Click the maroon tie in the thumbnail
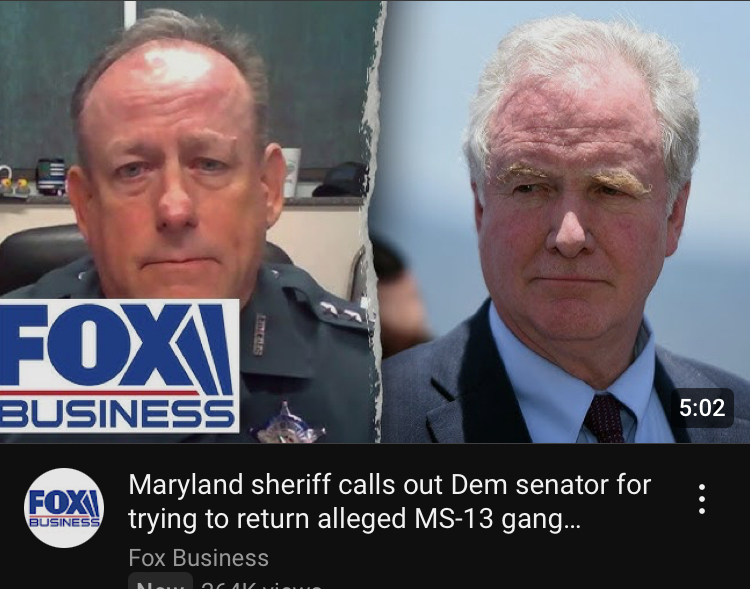The height and width of the screenshot is (589, 750). click(604, 419)
